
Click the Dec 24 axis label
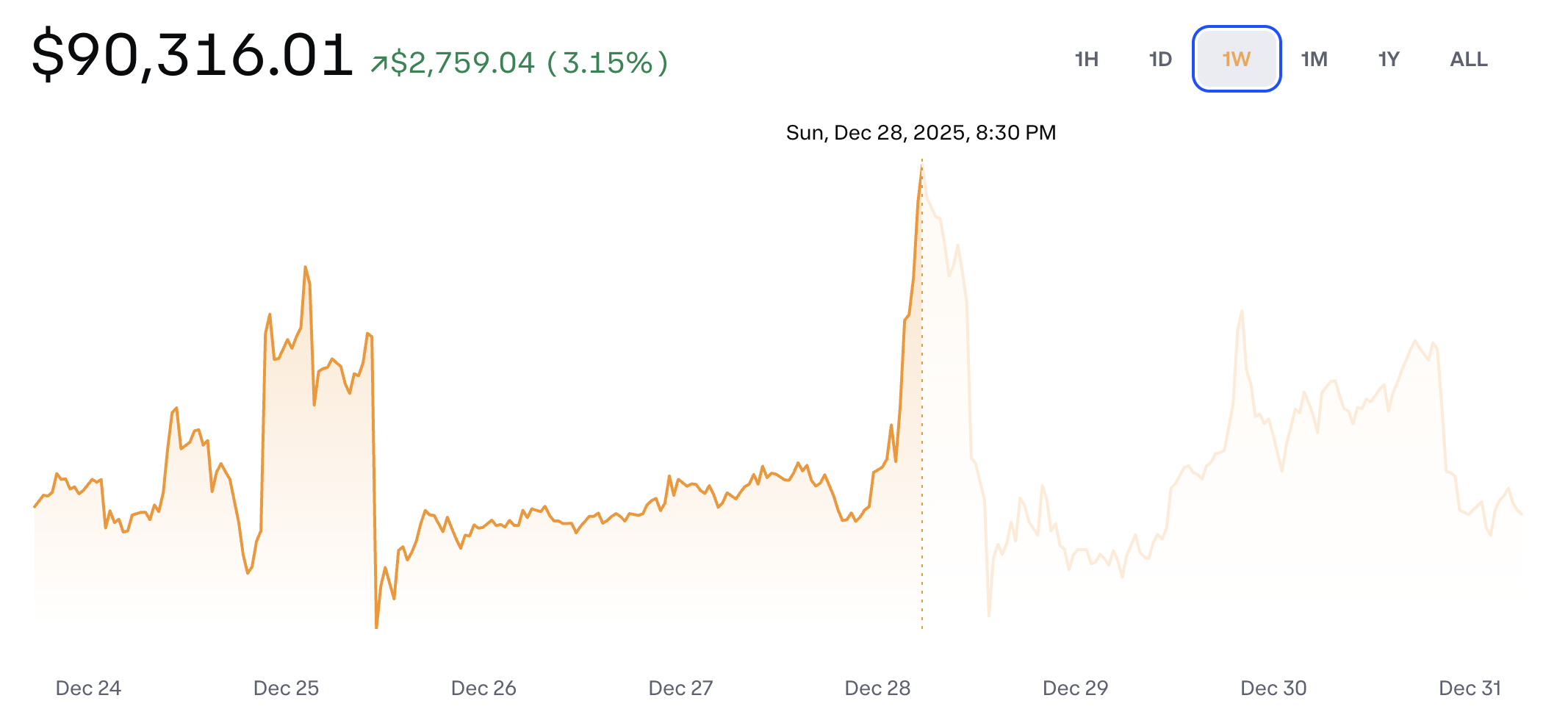tap(88, 688)
